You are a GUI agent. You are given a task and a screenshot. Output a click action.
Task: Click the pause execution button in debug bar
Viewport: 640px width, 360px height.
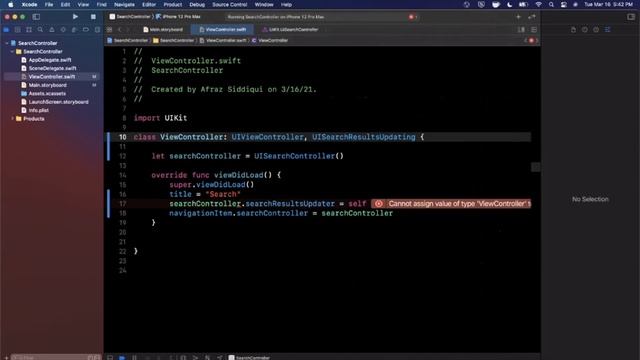pos(134,357)
